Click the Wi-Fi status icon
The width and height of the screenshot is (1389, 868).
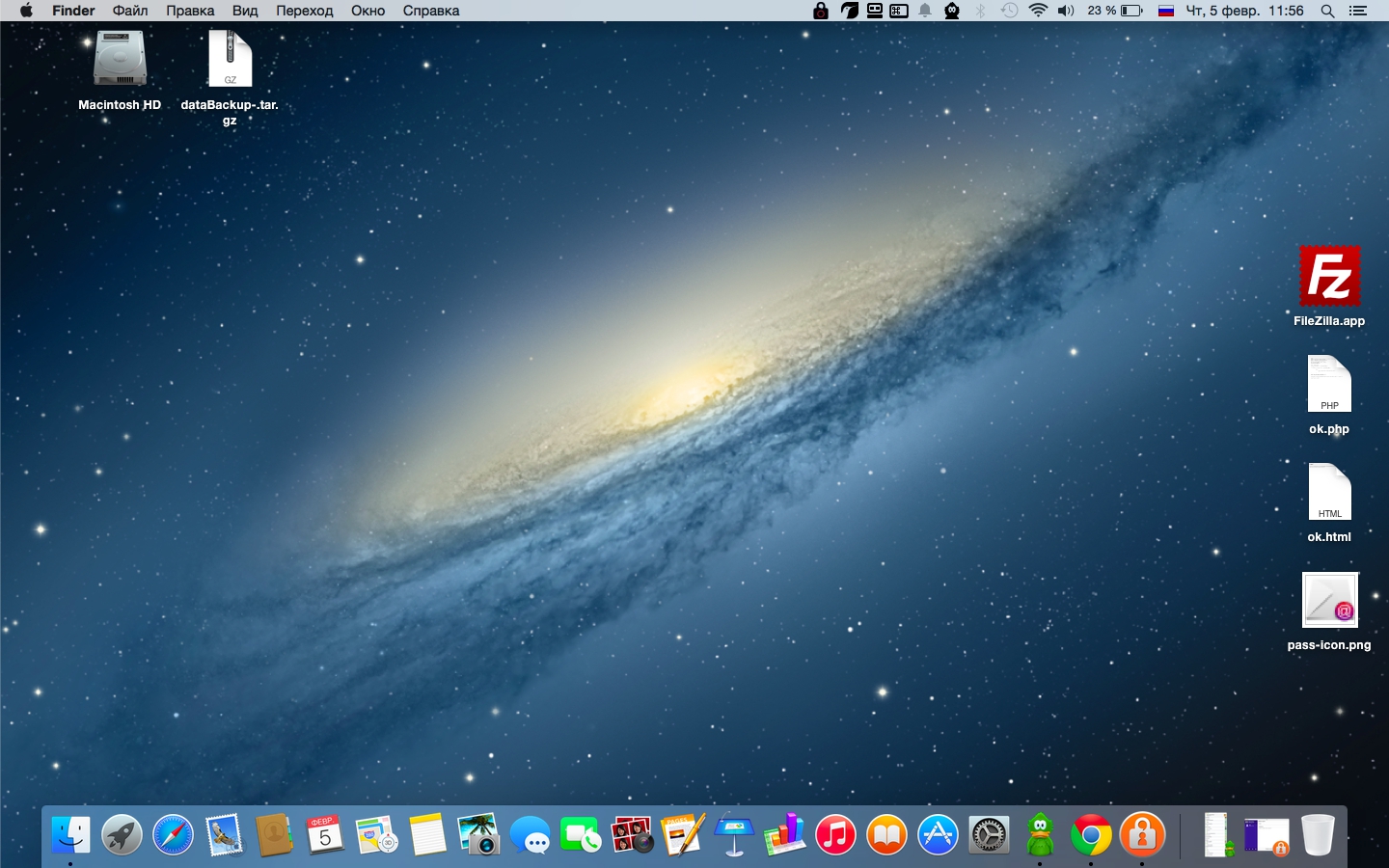pos(1038,11)
